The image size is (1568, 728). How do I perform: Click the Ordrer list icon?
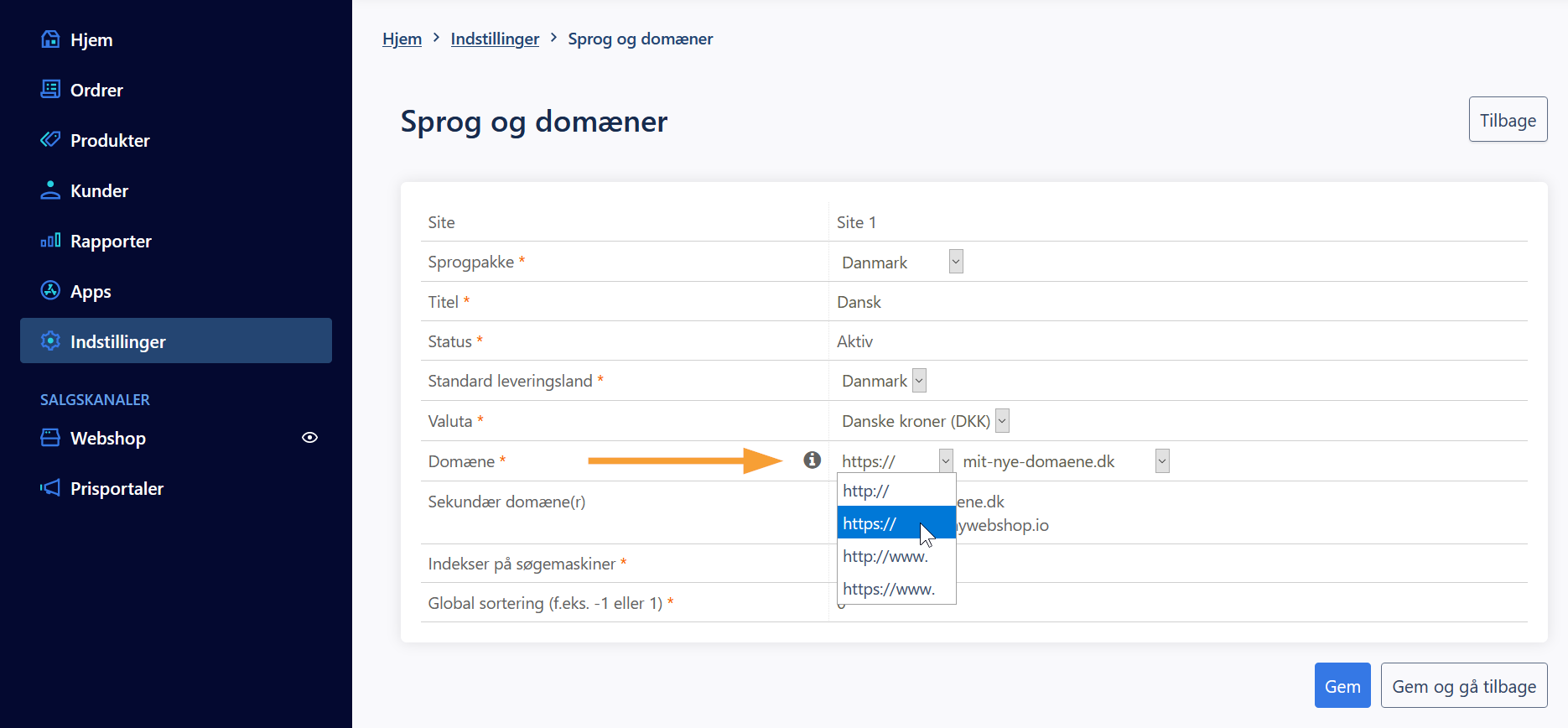[50, 90]
